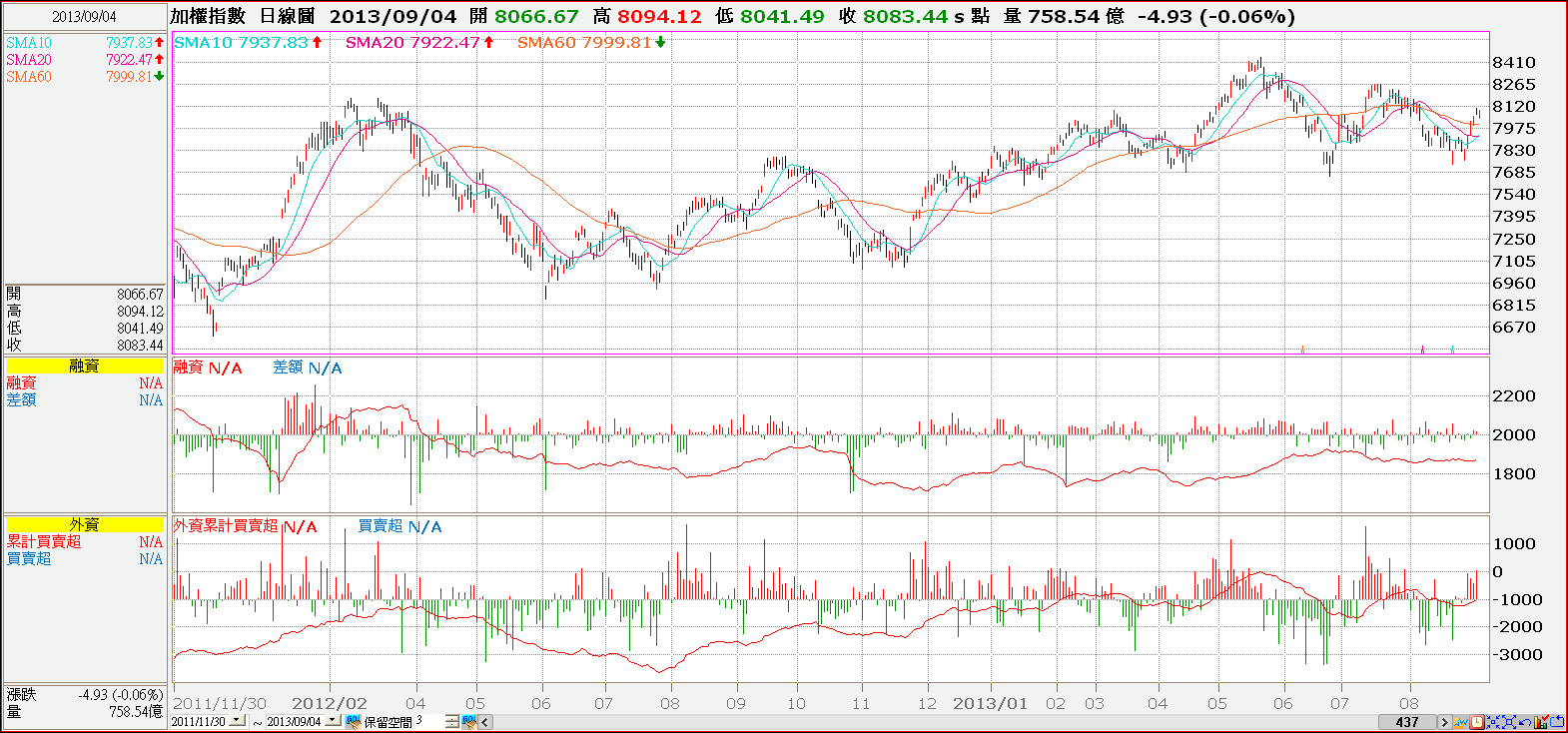Click the blue export share icon
This screenshot has width=1568, height=733.
[x=1556, y=722]
